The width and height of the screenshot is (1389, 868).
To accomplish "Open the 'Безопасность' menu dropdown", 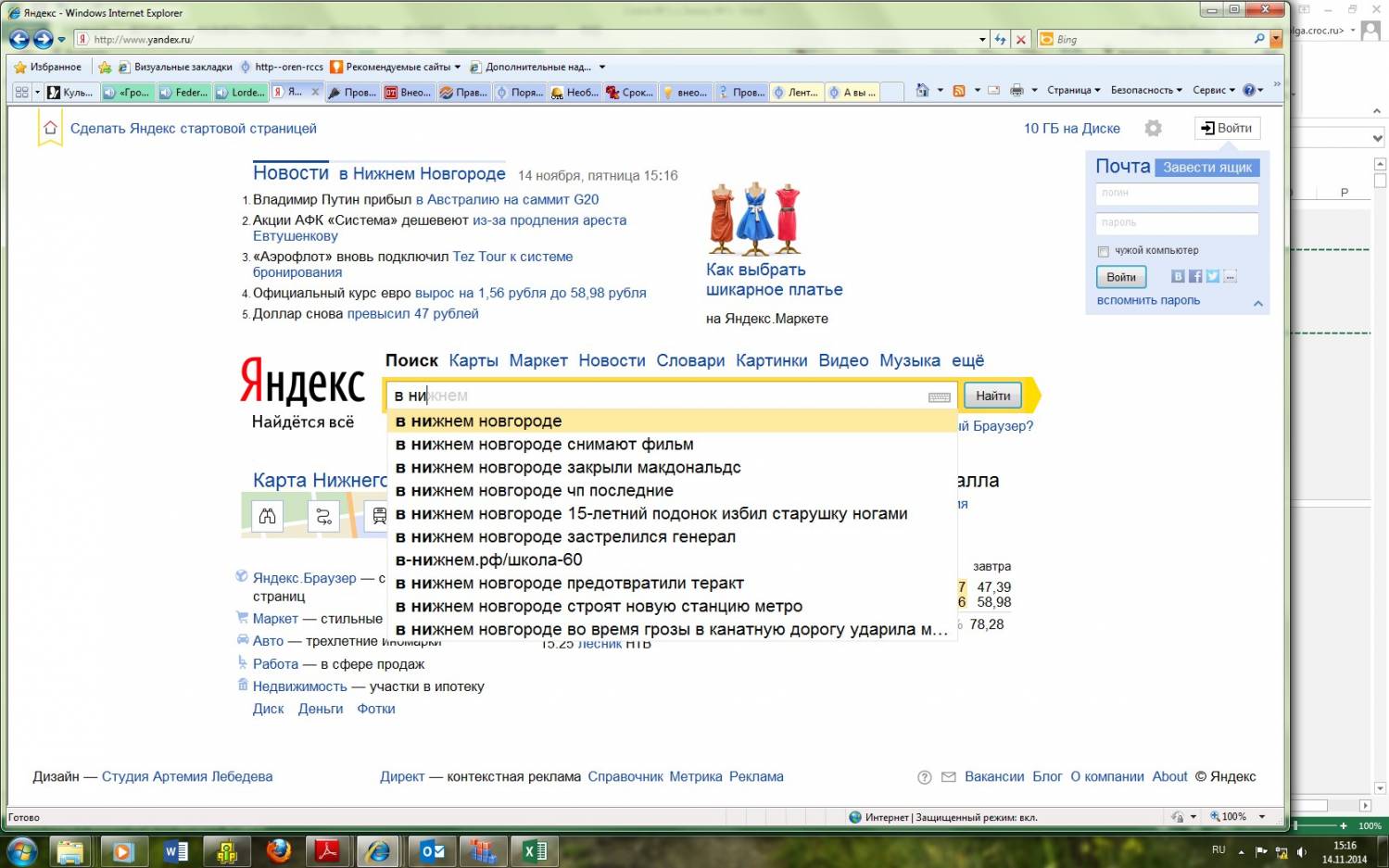I will click(x=1146, y=90).
